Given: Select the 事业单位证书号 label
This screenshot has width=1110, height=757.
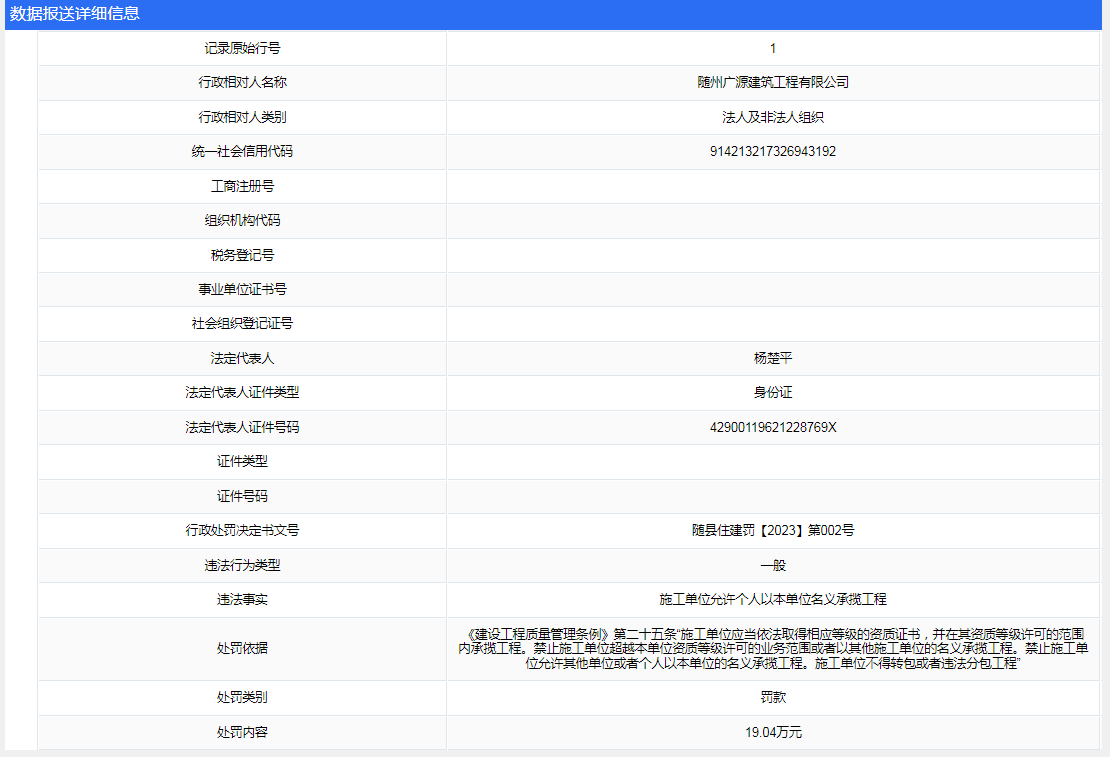Looking at the screenshot, I should coord(242,289).
